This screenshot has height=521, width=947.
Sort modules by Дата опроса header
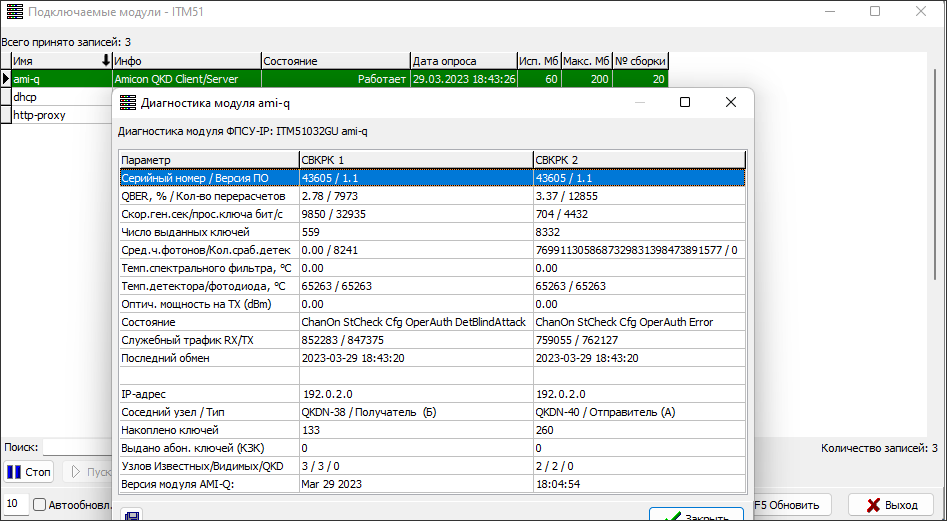462,61
